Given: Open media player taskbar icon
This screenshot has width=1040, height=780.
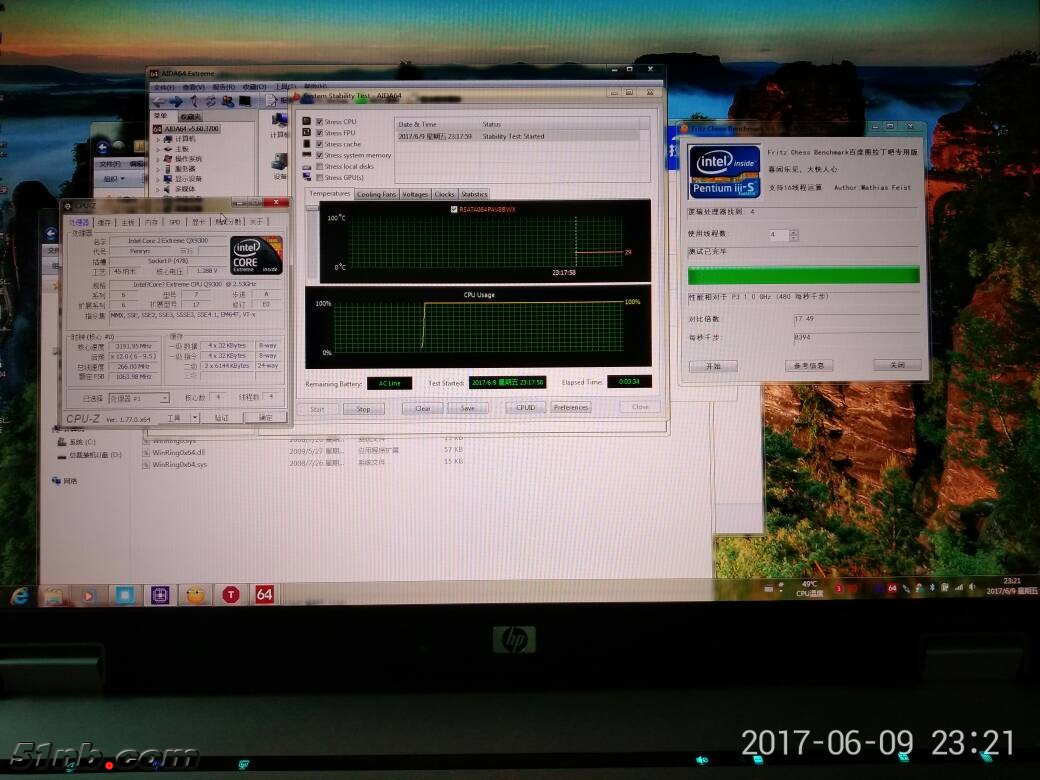Looking at the screenshot, I should tap(89, 596).
